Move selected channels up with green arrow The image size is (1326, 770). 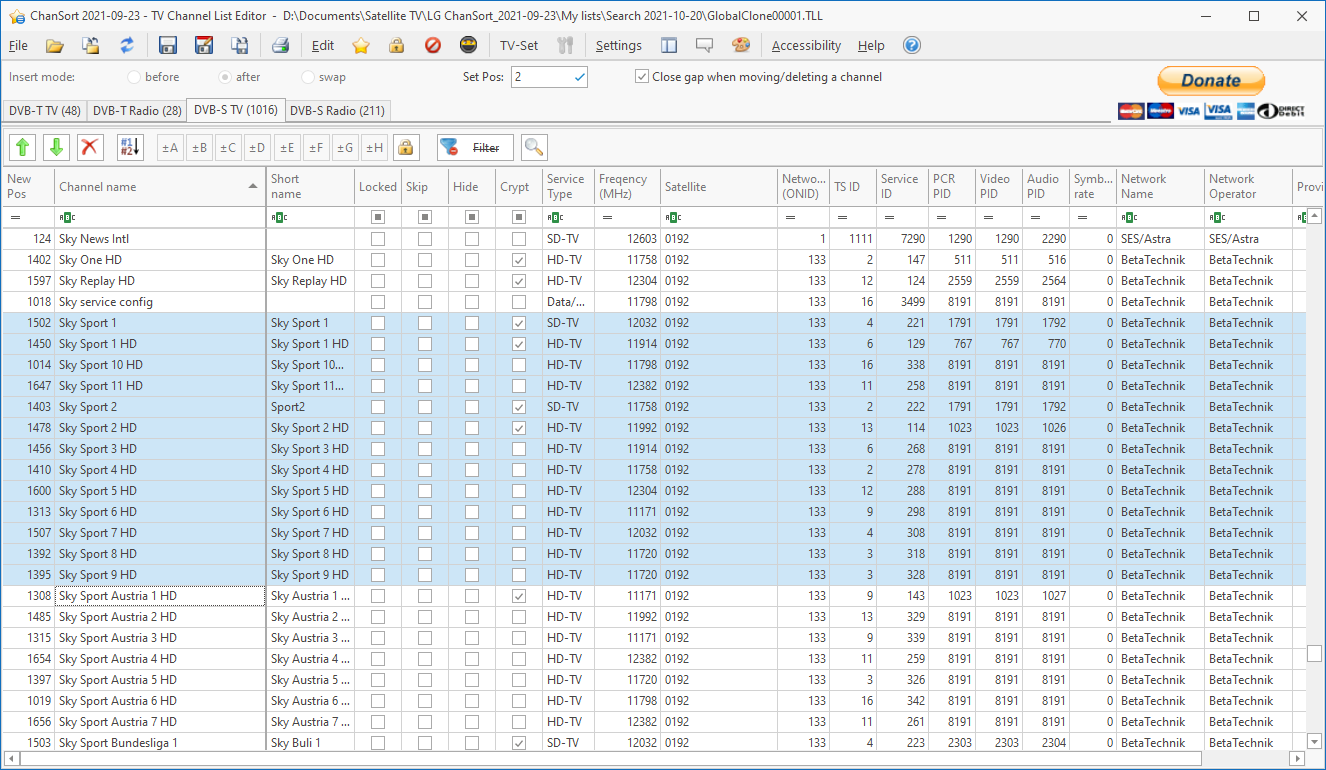[22, 147]
